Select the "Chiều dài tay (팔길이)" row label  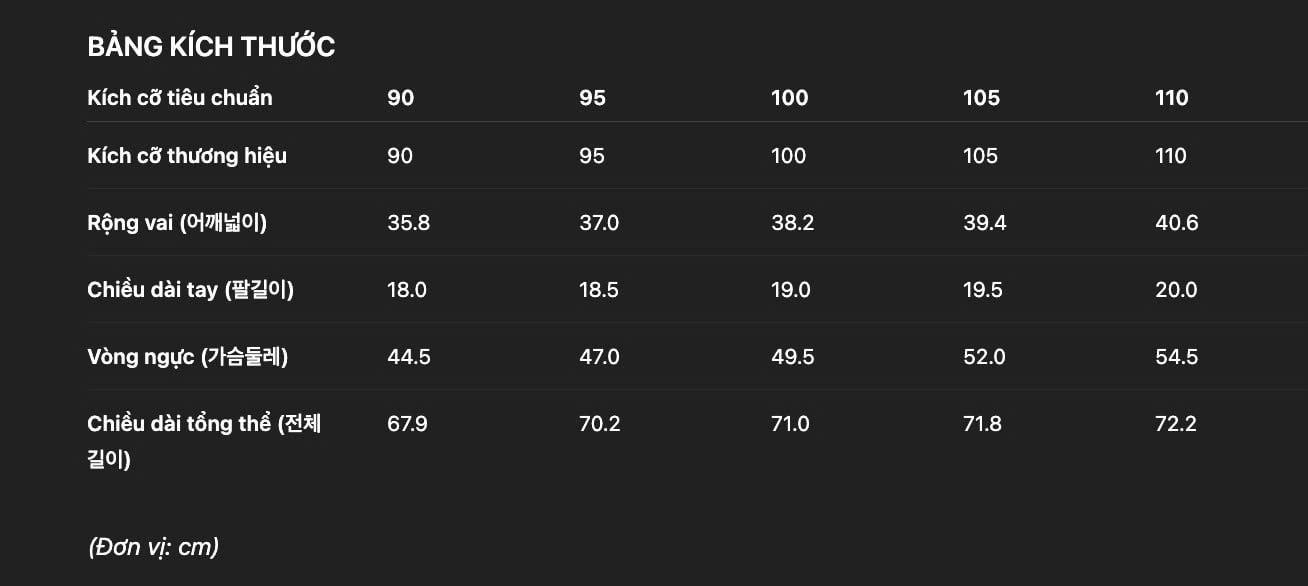[x=190, y=290]
